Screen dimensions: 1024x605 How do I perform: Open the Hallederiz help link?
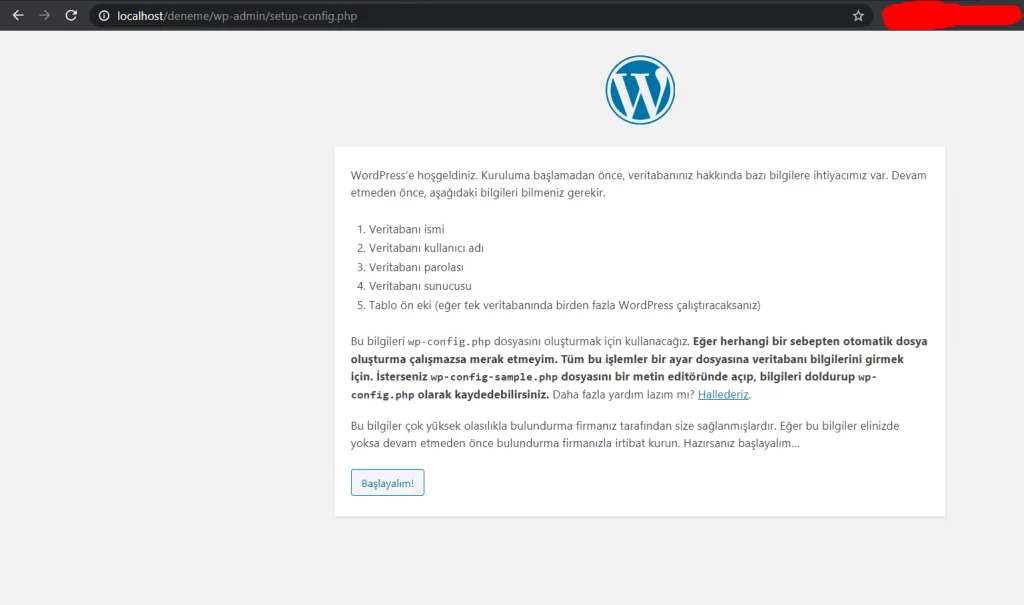(x=723, y=395)
